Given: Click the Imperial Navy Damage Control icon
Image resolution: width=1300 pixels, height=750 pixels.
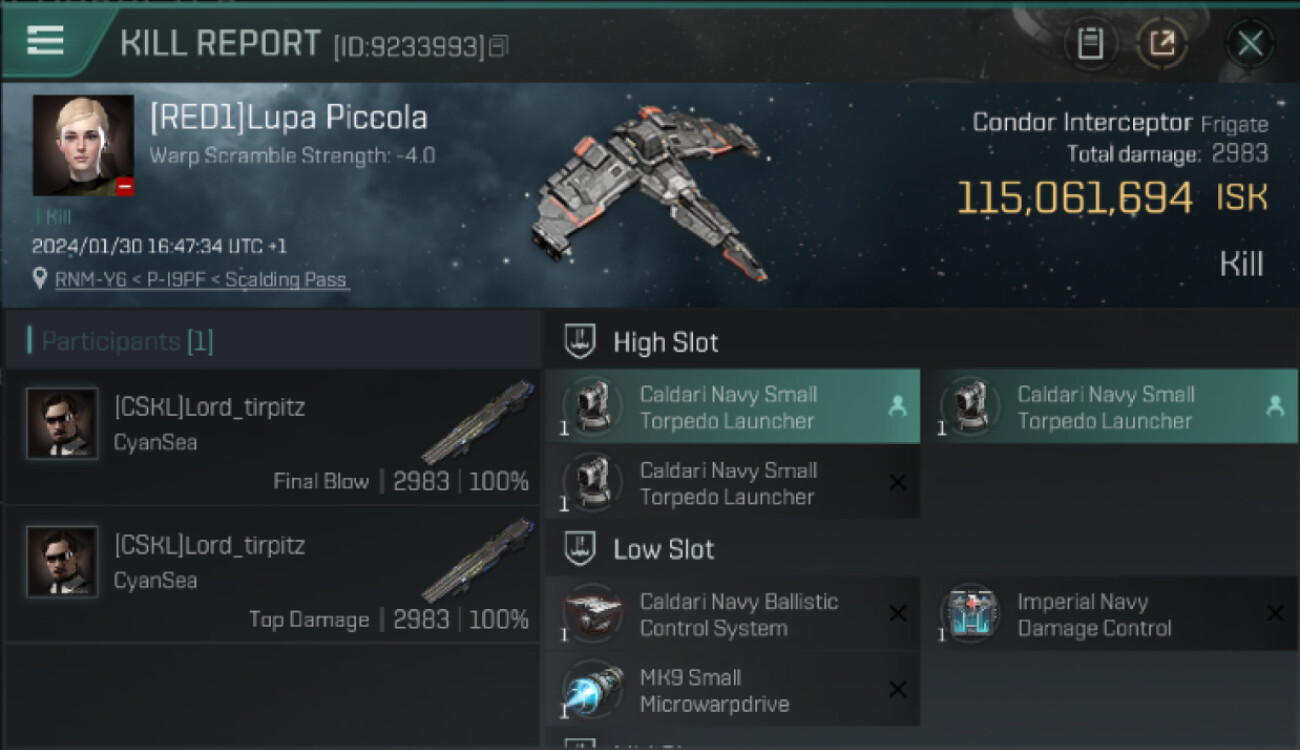Looking at the screenshot, I should point(970,613).
